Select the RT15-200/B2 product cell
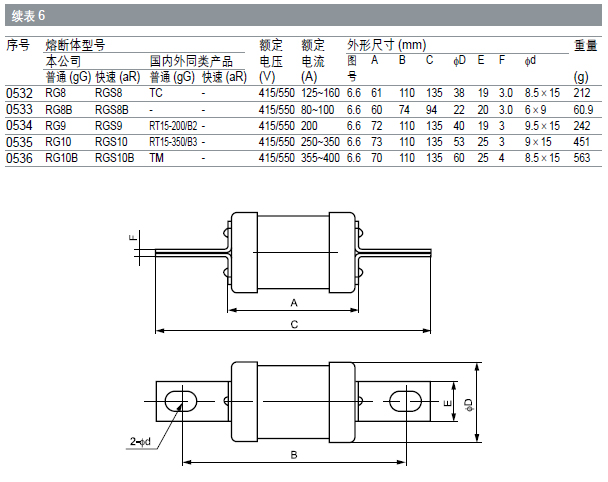608x482 pixels. [x=175, y=126]
